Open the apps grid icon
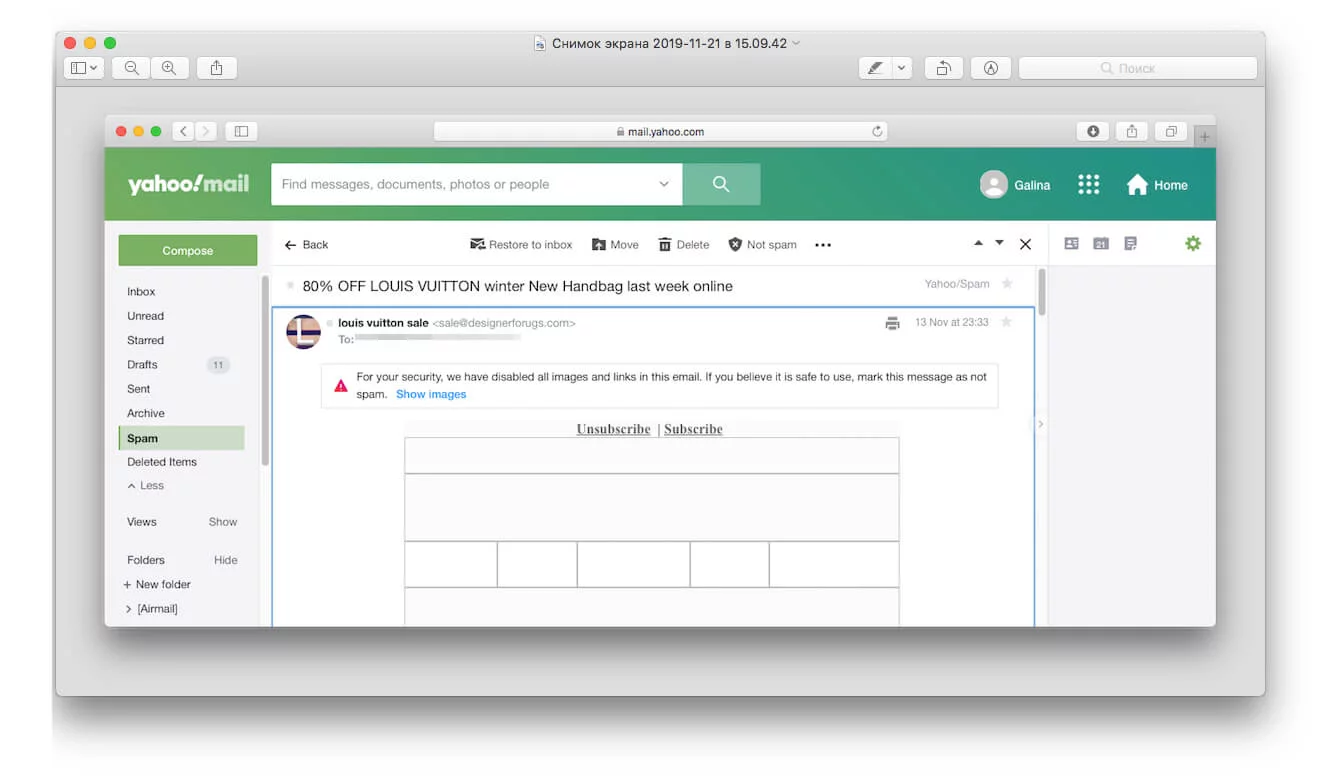 (1088, 184)
